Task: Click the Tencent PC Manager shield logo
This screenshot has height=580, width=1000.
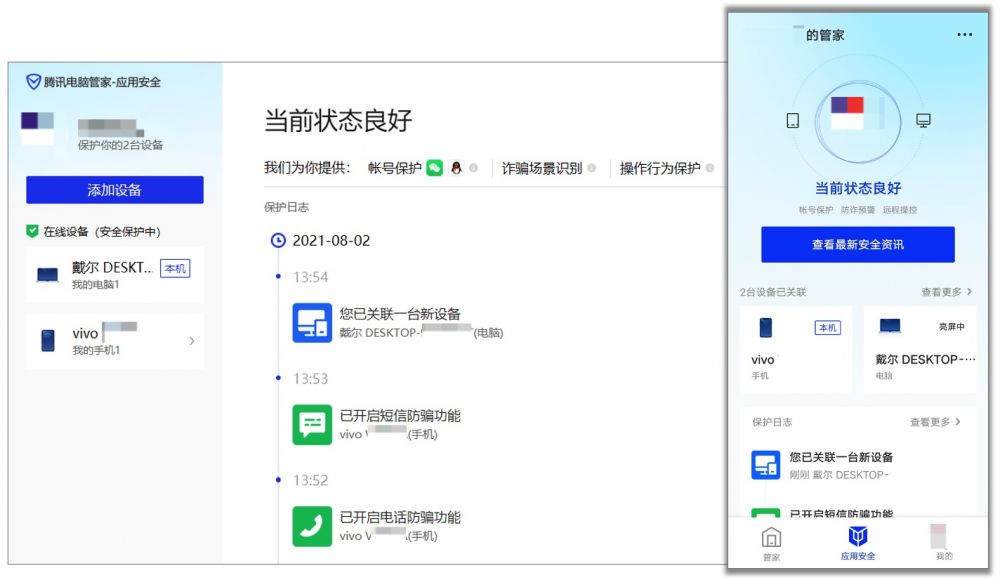Action: click(x=33, y=82)
